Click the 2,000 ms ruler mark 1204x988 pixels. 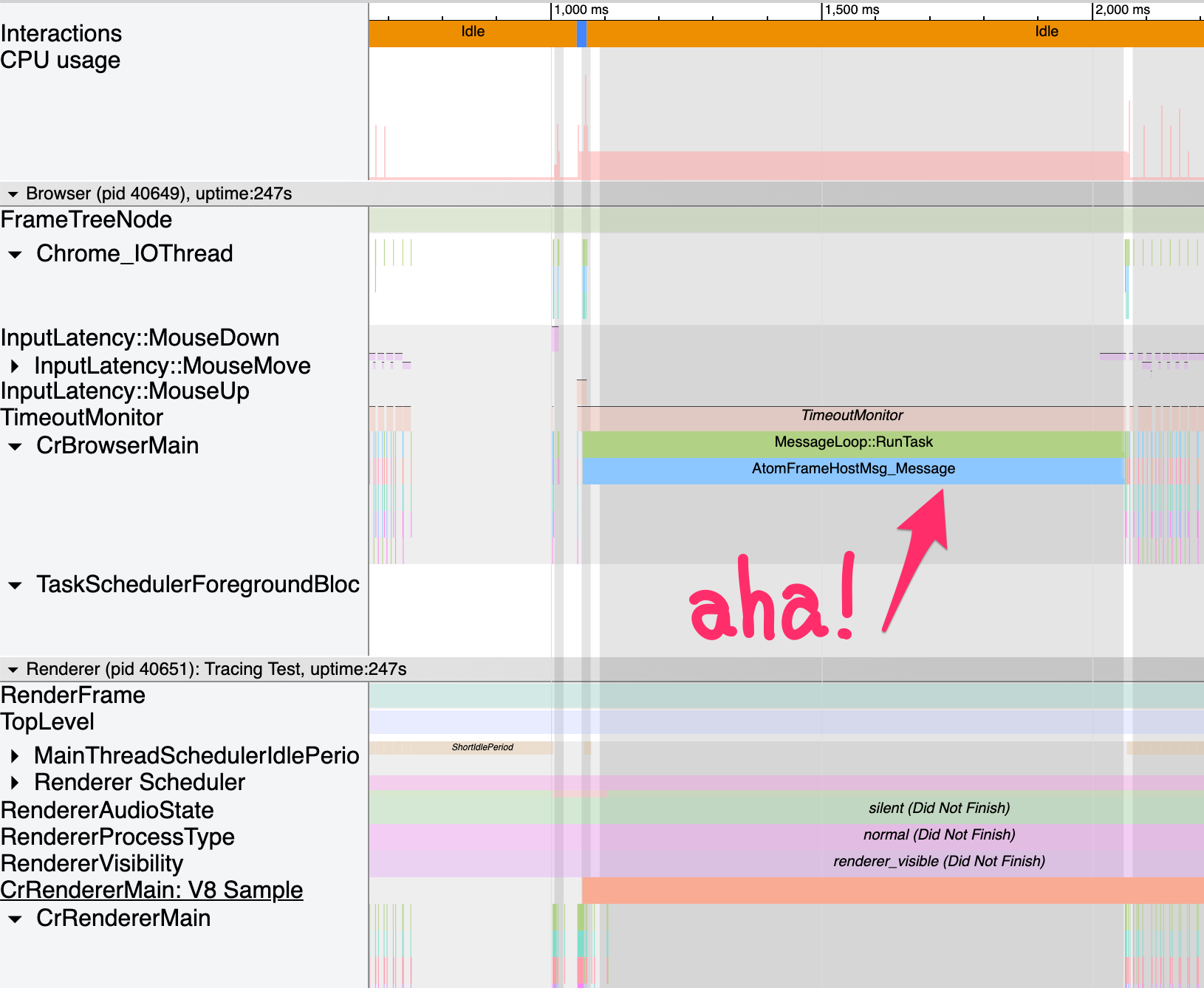point(1123,10)
